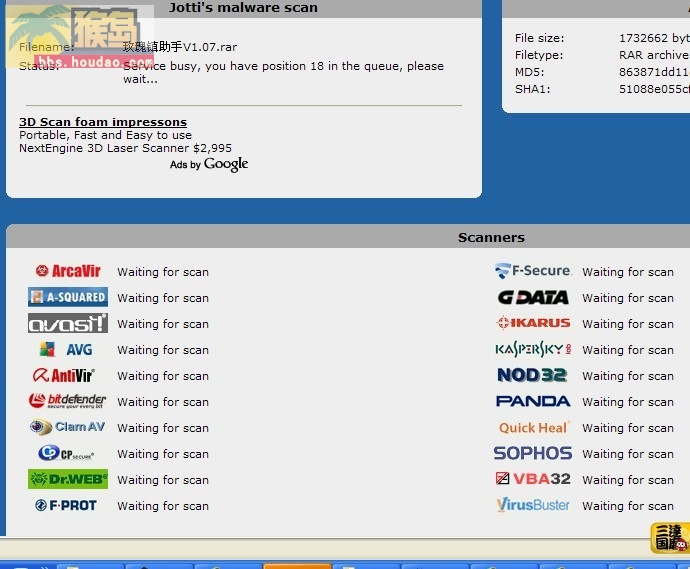Image resolution: width=690 pixels, height=569 pixels.
Task: Click the ClamAV scanner logo
Action: 67,427
